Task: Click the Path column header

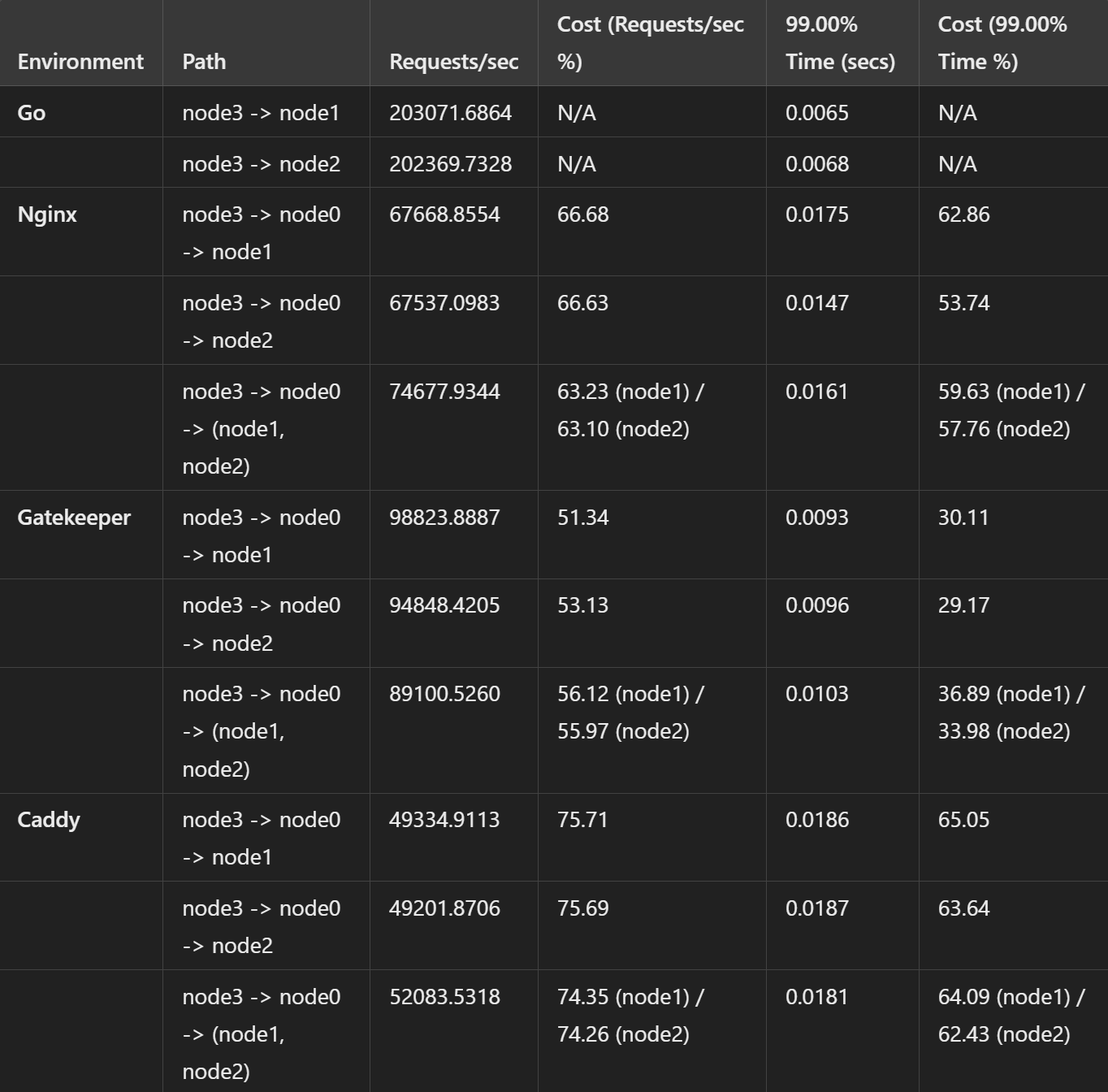Action: point(204,62)
